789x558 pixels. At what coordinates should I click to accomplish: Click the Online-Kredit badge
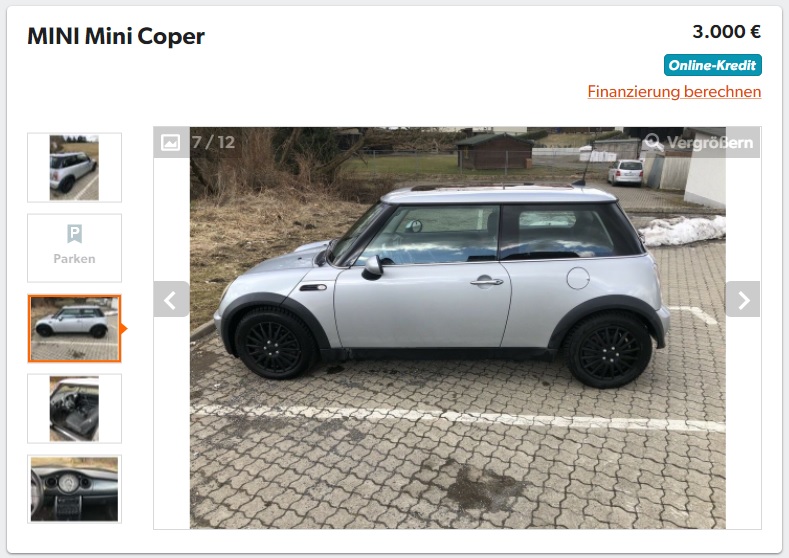pyautogui.click(x=713, y=65)
